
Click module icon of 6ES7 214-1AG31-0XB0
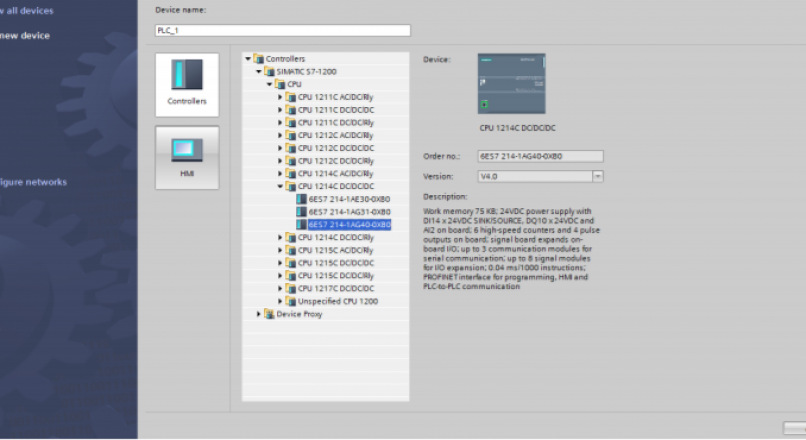(x=302, y=212)
